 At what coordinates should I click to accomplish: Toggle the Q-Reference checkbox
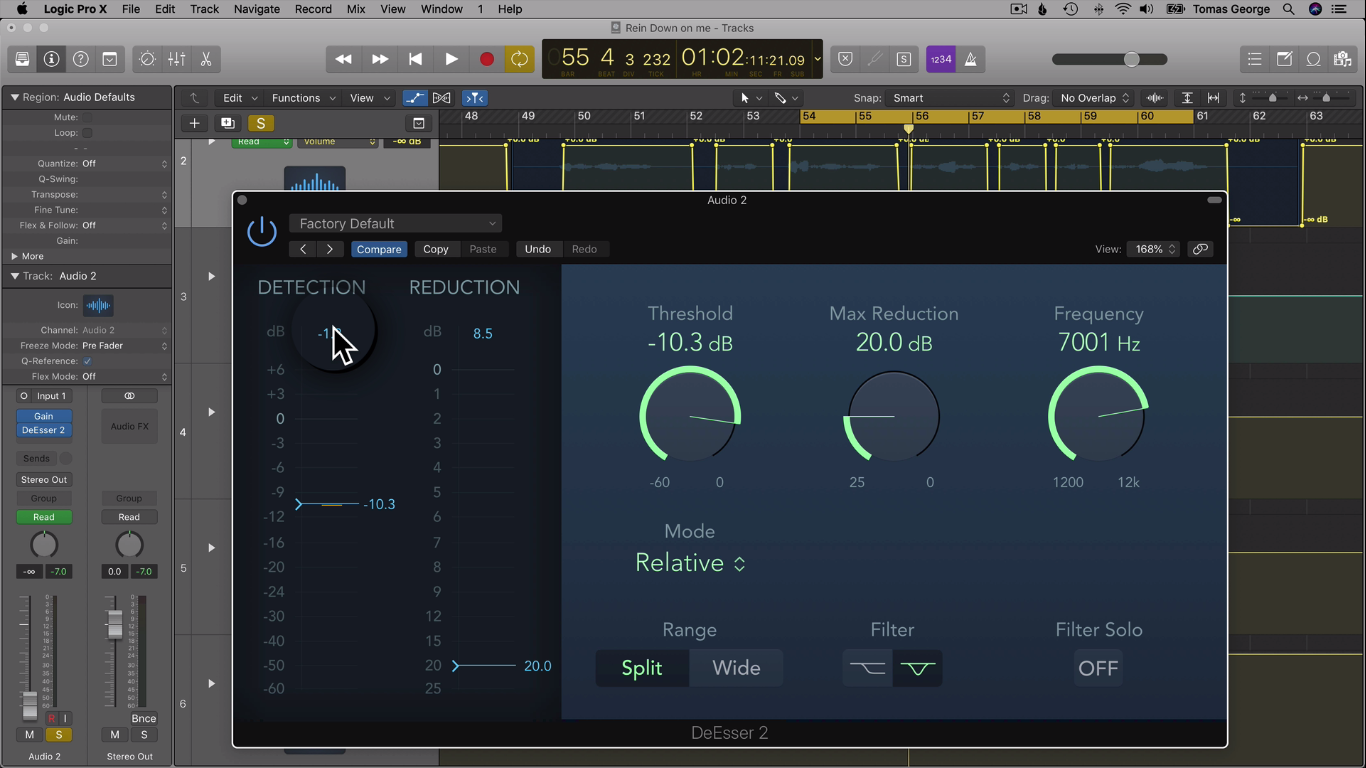[x=87, y=361]
